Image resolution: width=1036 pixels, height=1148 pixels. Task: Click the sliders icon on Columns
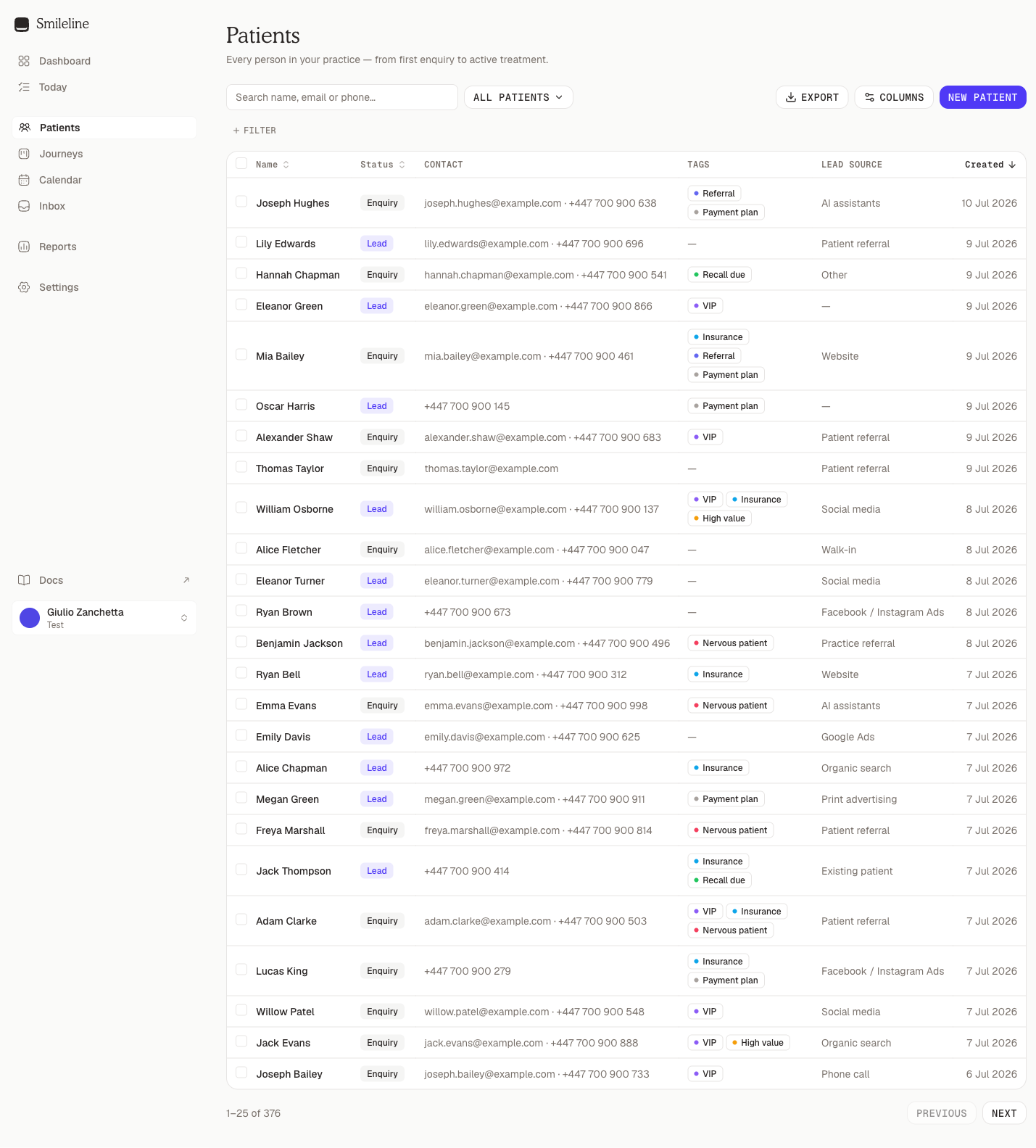click(869, 97)
